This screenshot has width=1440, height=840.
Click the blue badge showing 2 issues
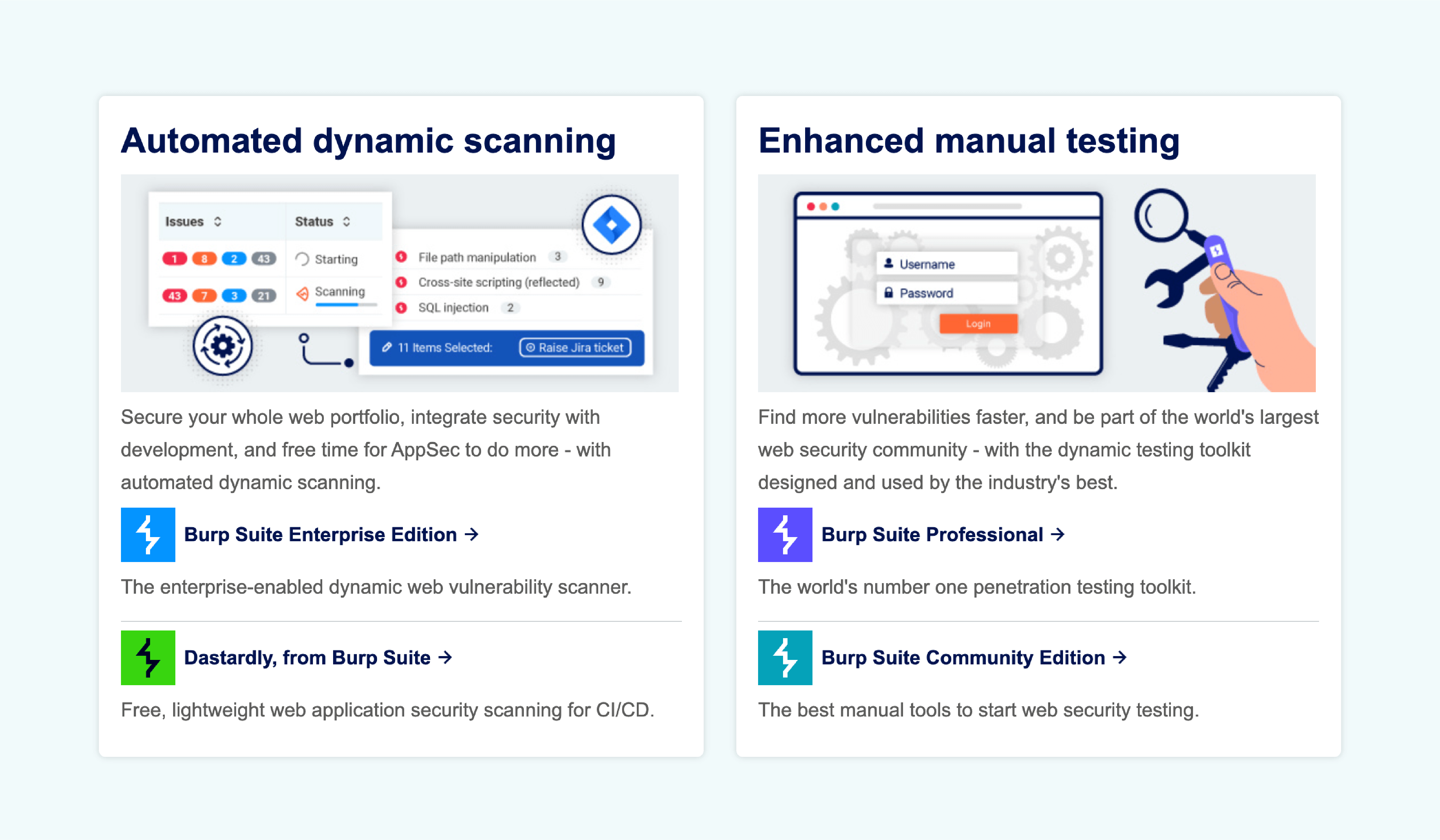pyautogui.click(x=234, y=259)
